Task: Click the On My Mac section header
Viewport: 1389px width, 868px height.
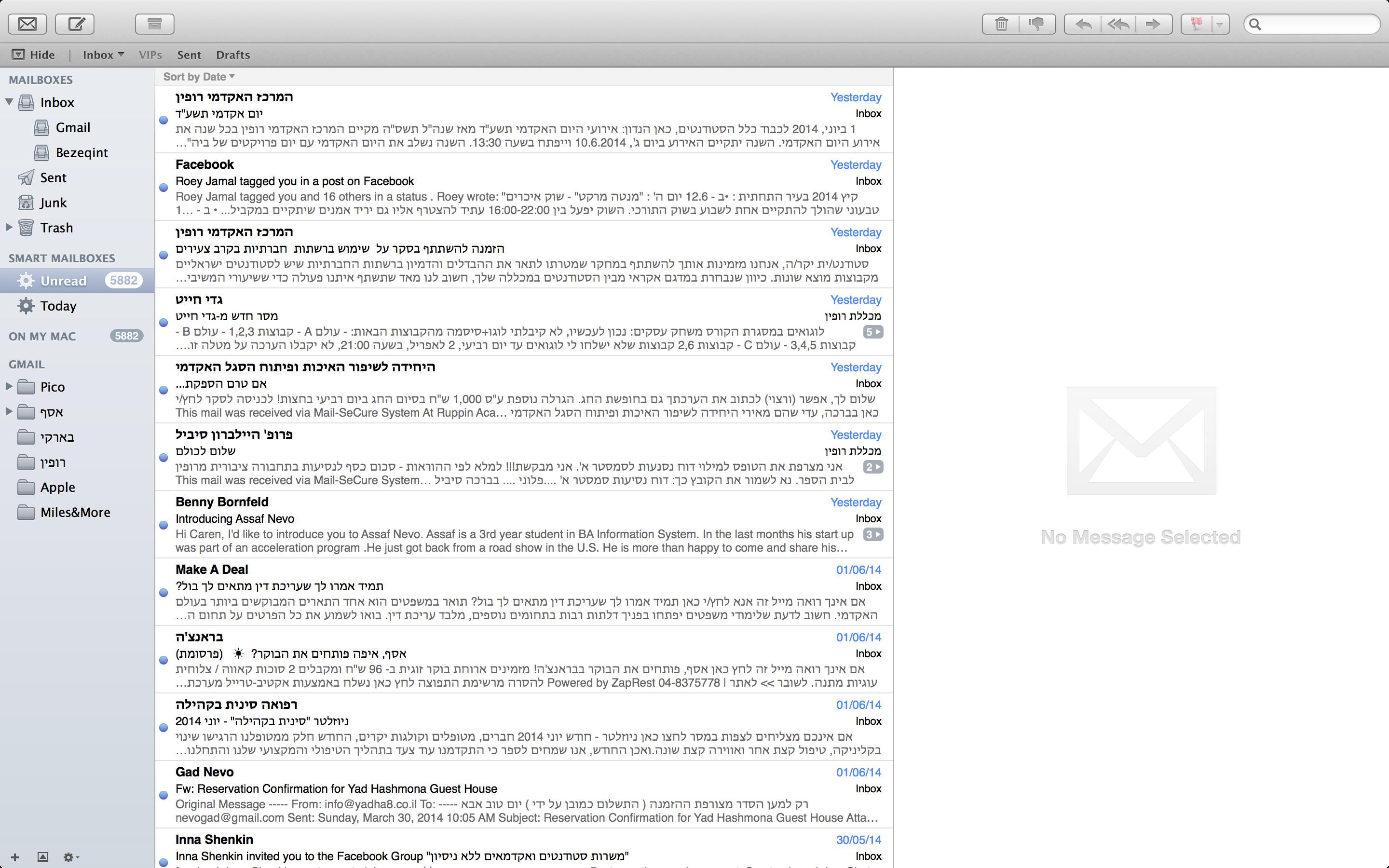Action: pos(42,337)
